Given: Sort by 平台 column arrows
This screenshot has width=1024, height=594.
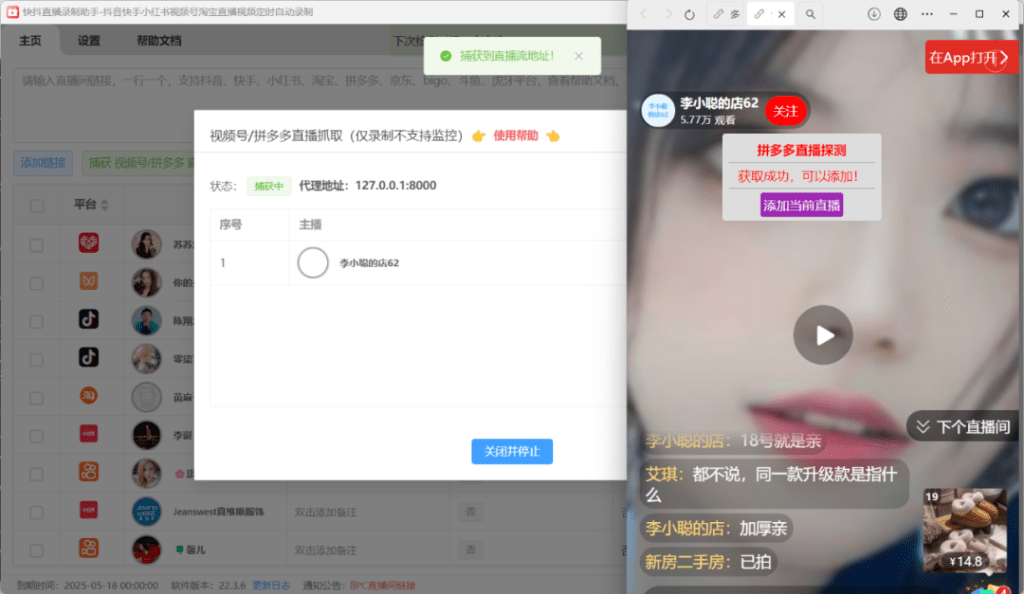Looking at the screenshot, I should tap(104, 205).
